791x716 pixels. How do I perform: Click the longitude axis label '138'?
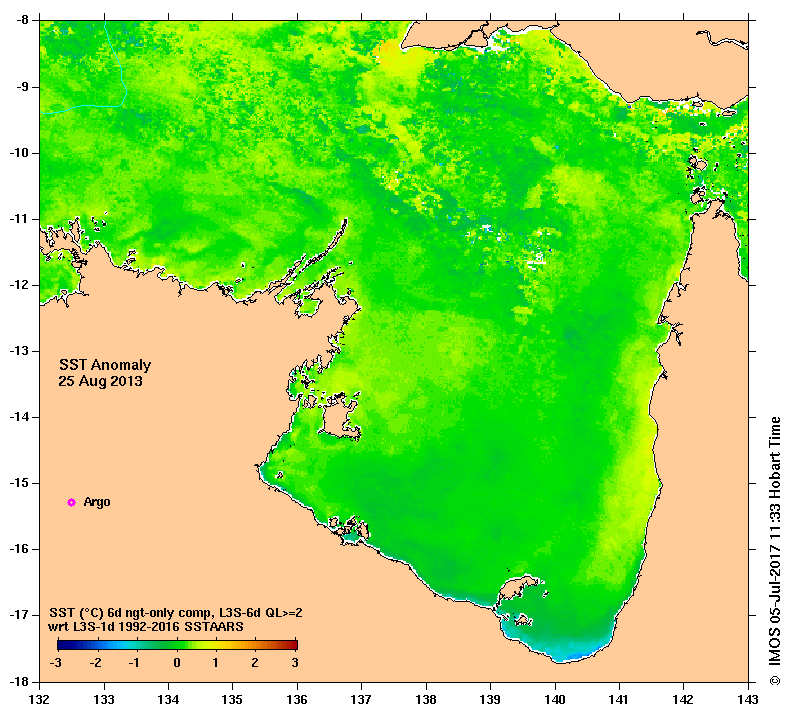pos(426,699)
